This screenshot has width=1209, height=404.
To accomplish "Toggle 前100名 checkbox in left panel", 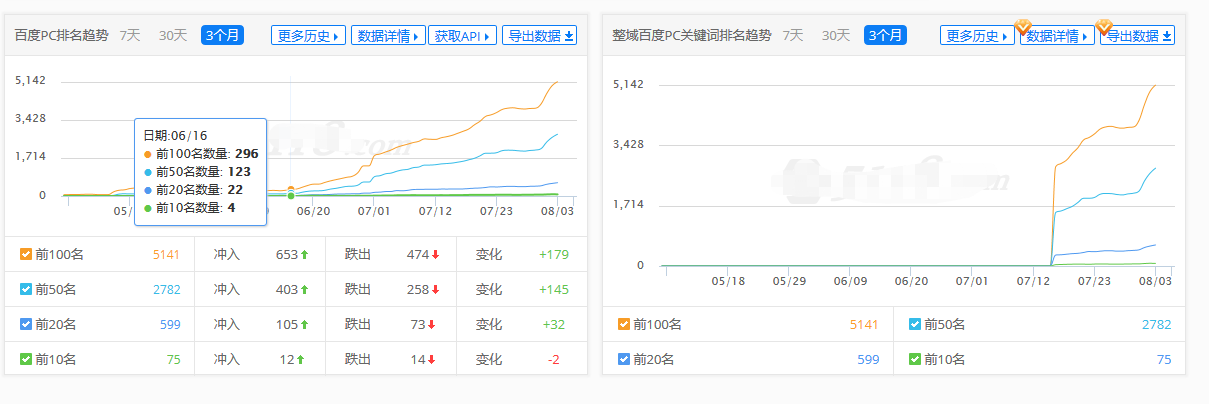I will pyautogui.click(x=26, y=254).
